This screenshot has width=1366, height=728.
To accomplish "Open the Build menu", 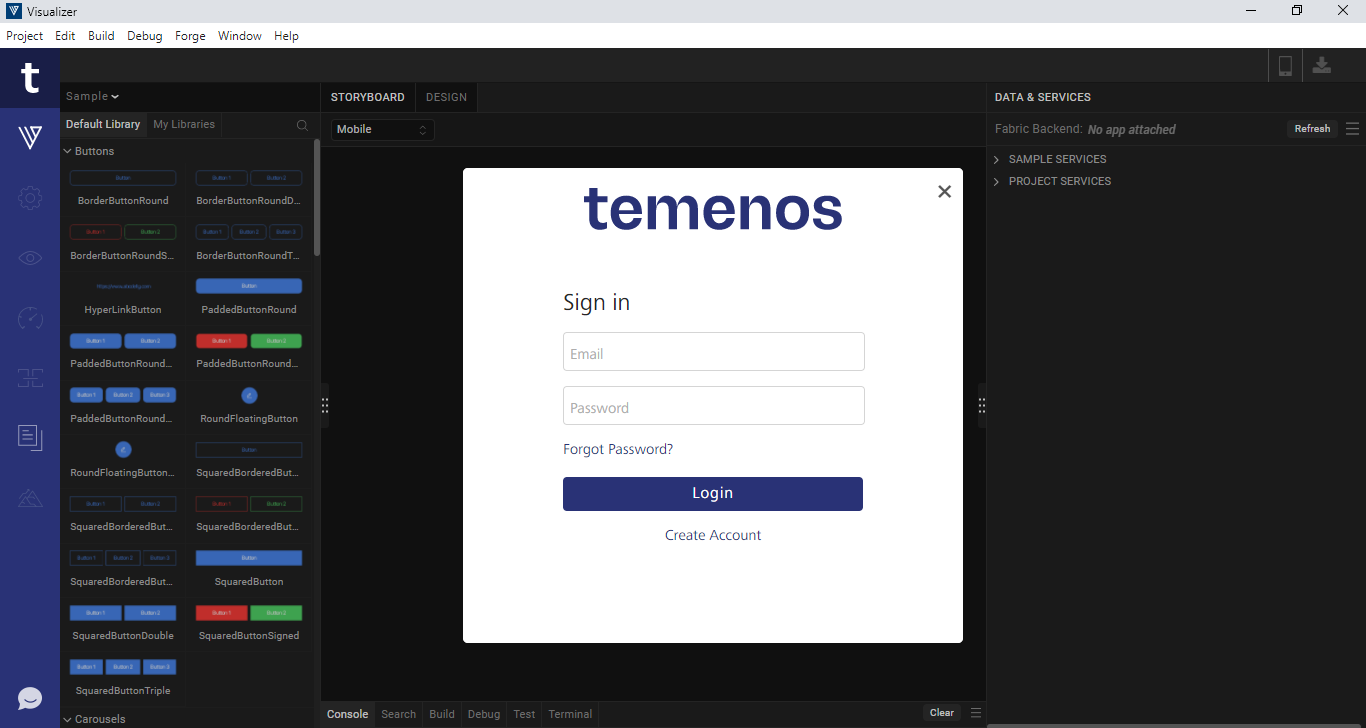I will [101, 36].
